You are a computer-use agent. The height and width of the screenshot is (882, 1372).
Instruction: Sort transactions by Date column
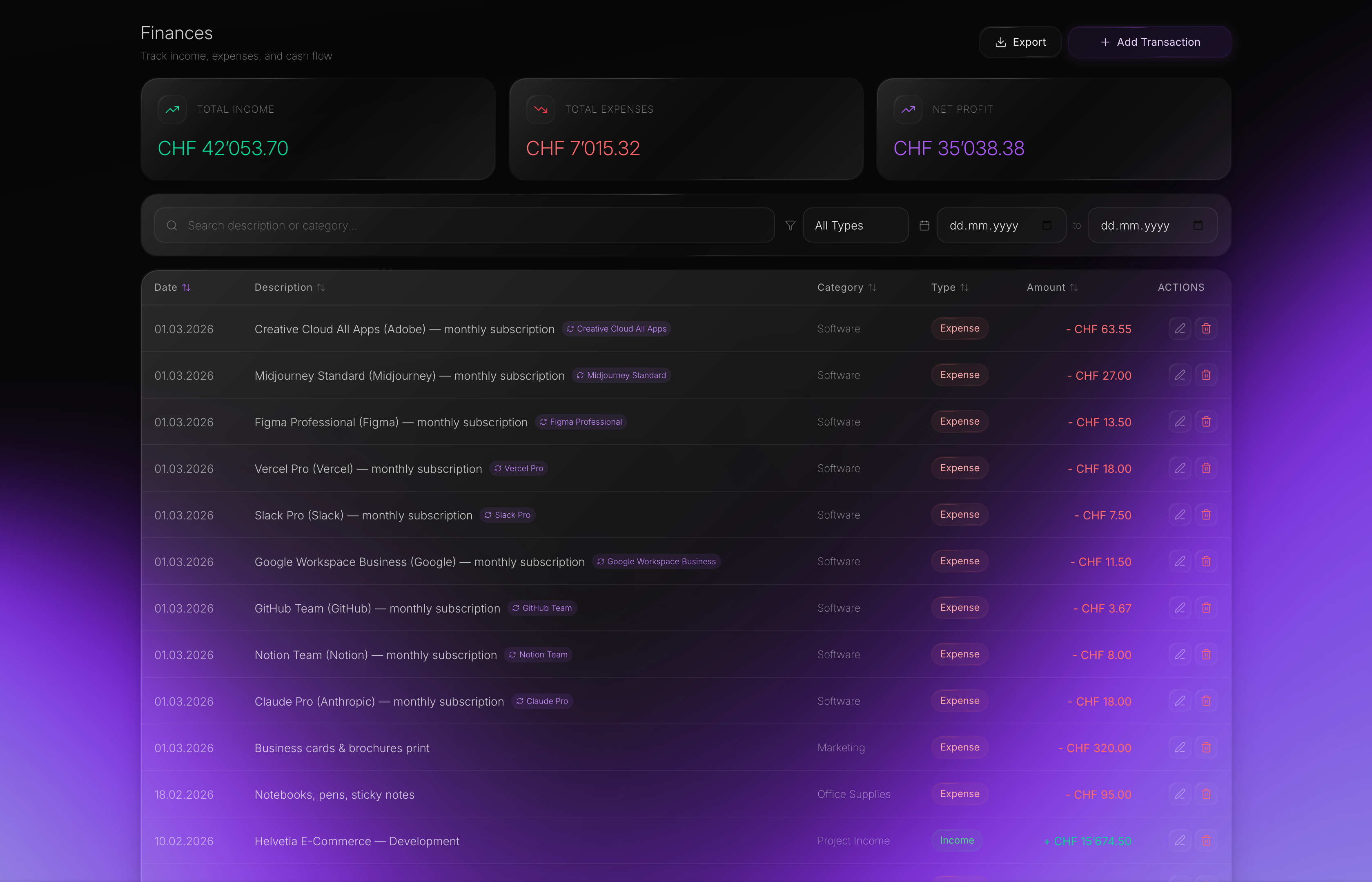coord(172,287)
